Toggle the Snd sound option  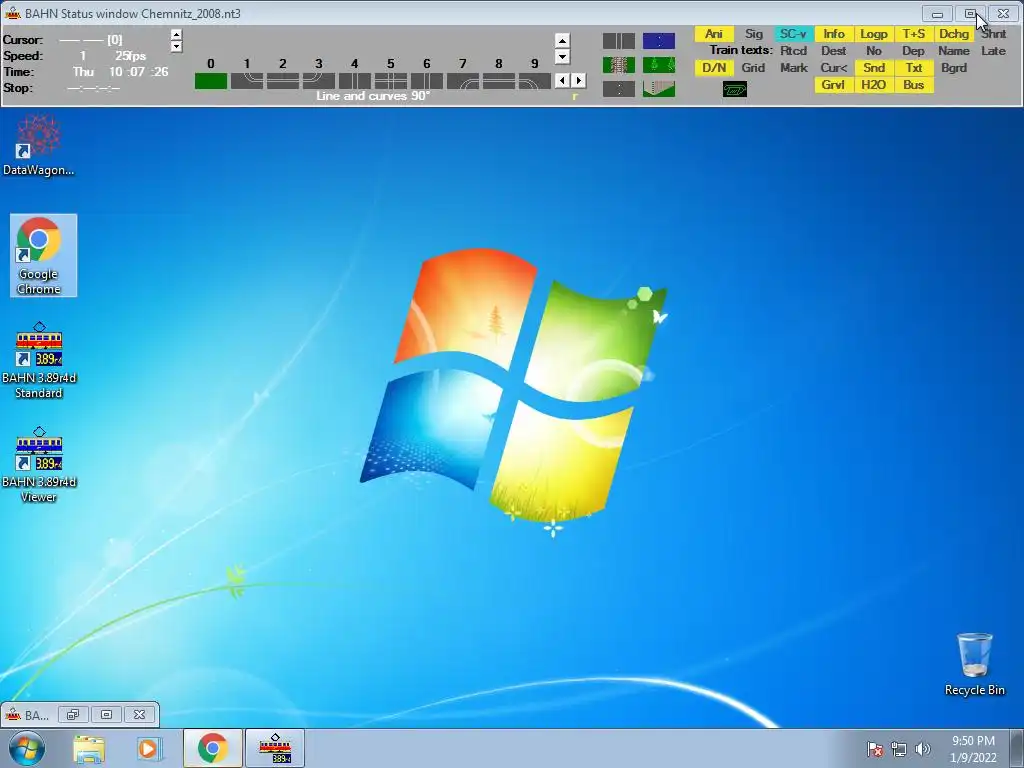[874, 68]
